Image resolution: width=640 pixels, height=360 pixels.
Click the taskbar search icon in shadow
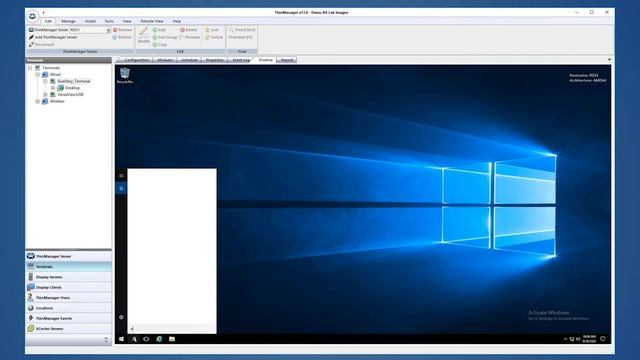click(134, 339)
